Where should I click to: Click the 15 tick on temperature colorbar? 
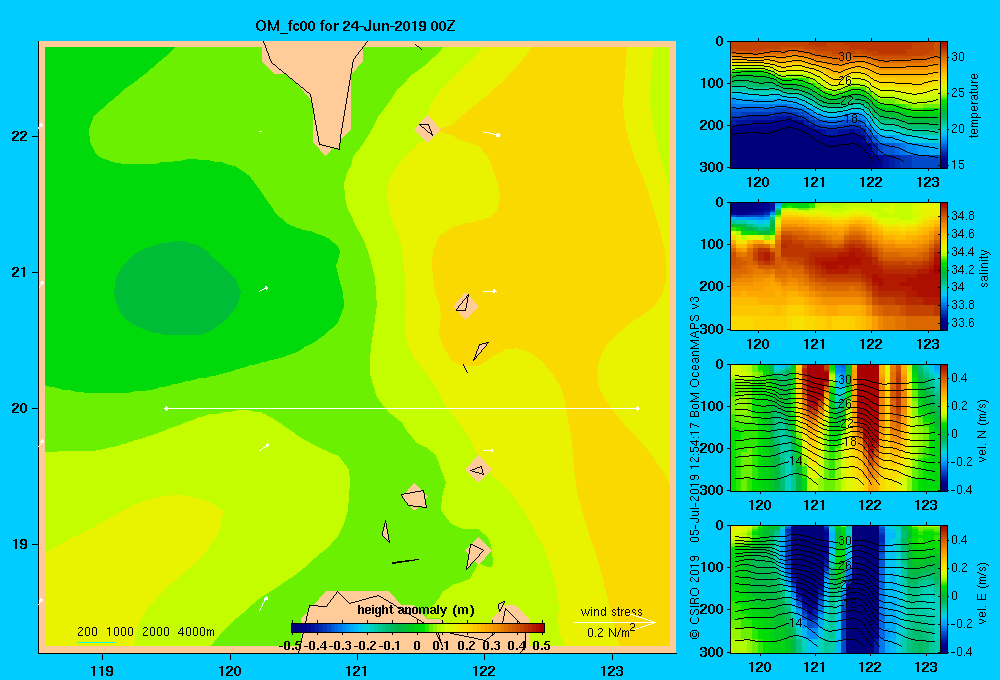click(958, 165)
